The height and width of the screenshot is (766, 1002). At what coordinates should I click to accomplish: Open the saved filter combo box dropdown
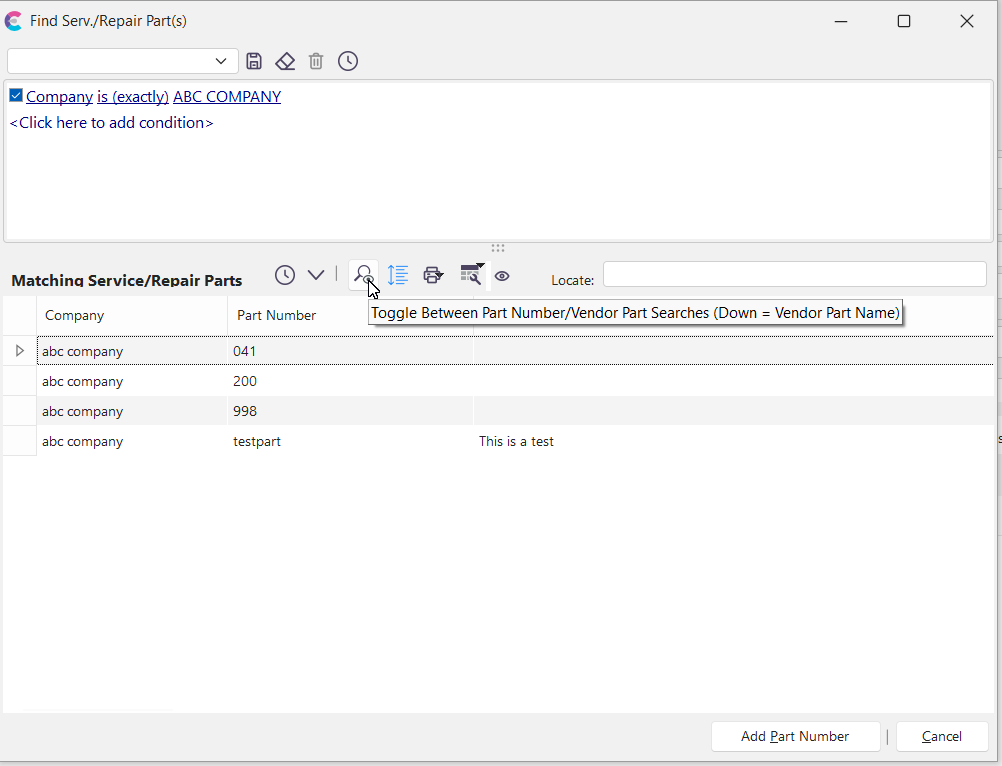pos(221,61)
